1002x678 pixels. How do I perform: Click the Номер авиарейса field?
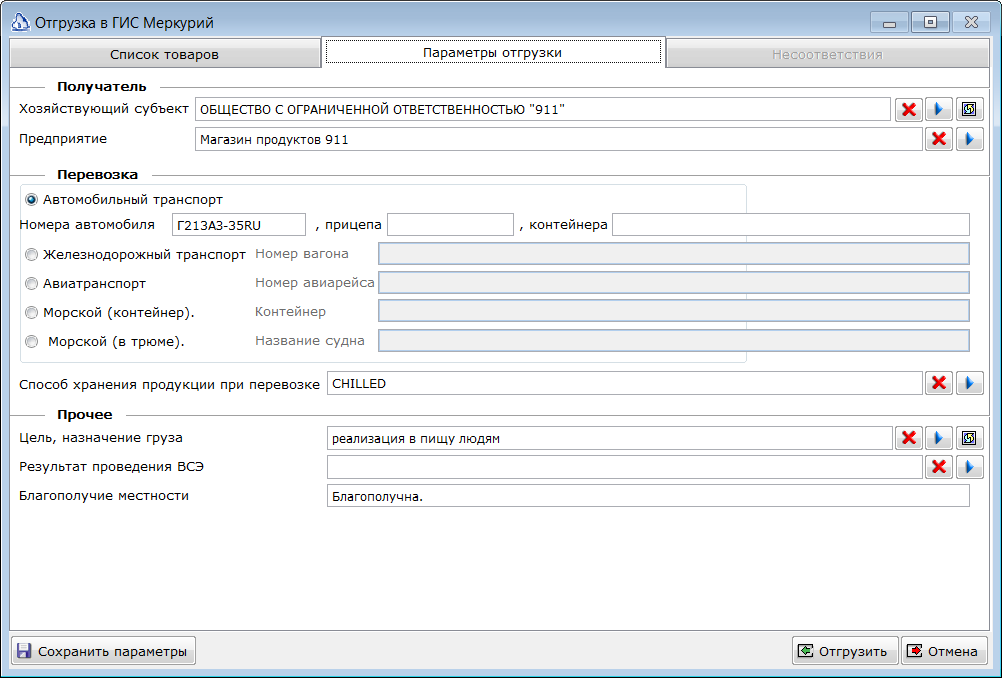674,282
